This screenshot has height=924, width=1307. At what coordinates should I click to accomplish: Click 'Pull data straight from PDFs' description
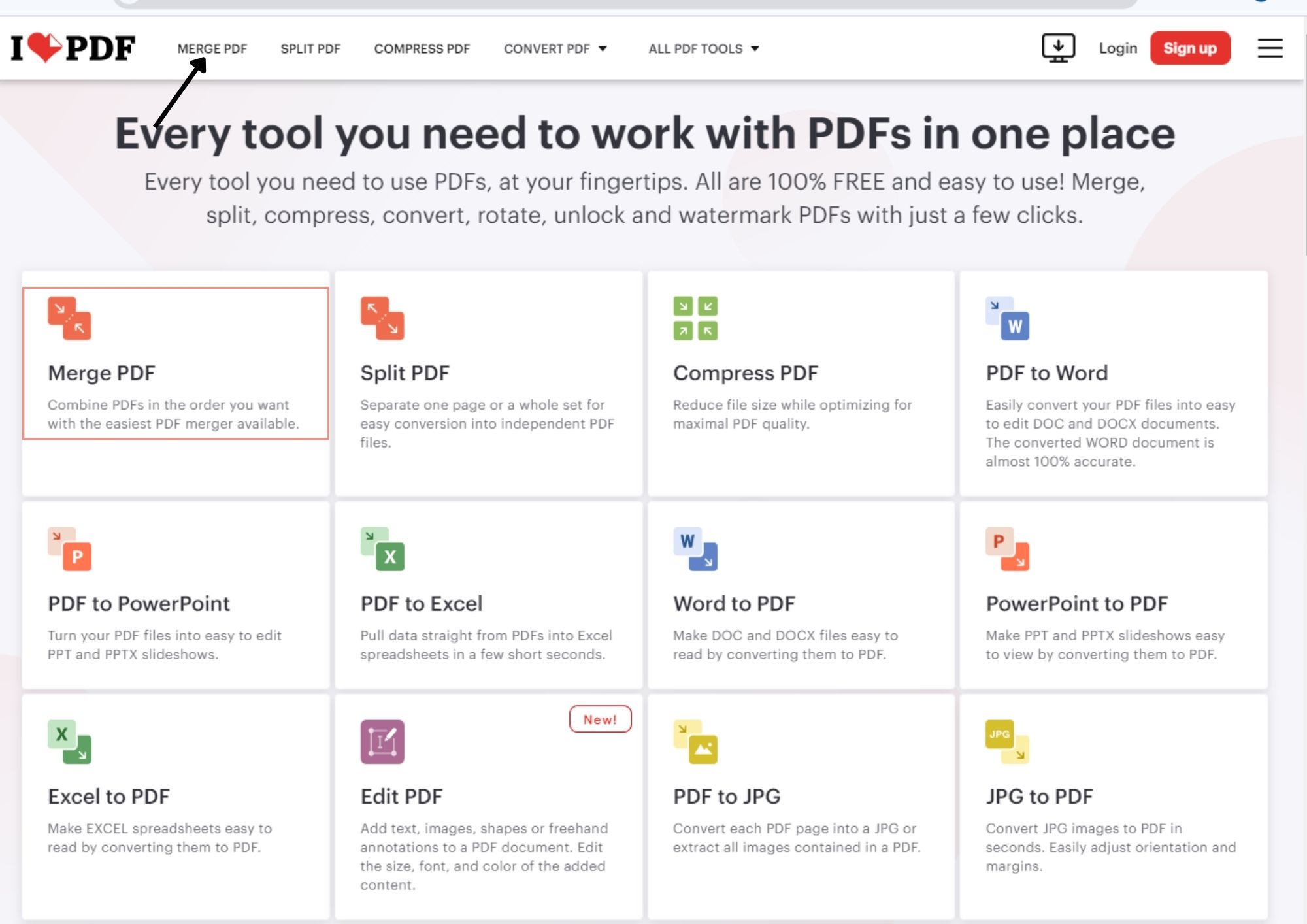tap(486, 645)
